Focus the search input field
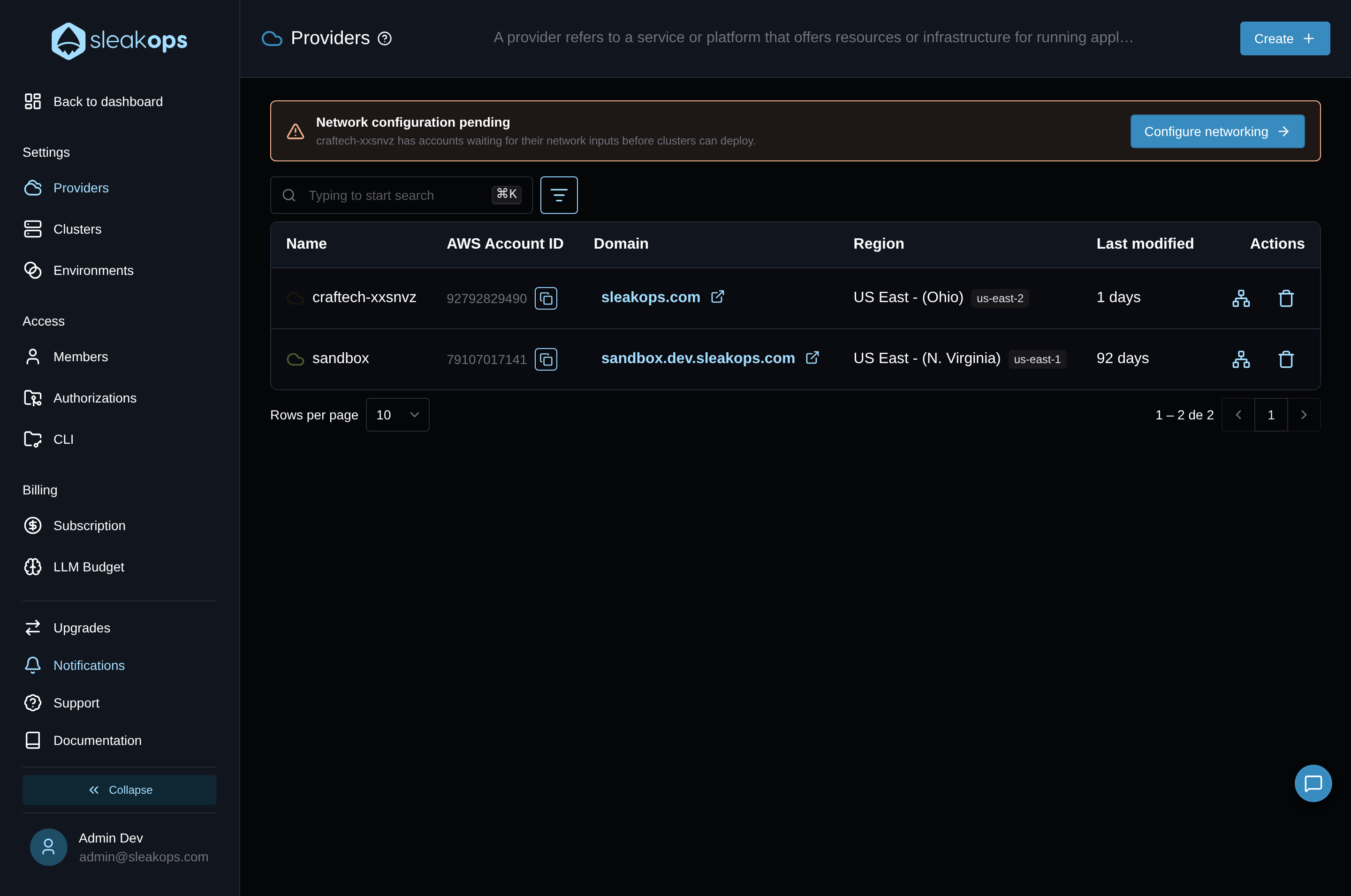Image resolution: width=1351 pixels, height=896 pixels. [x=401, y=195]
